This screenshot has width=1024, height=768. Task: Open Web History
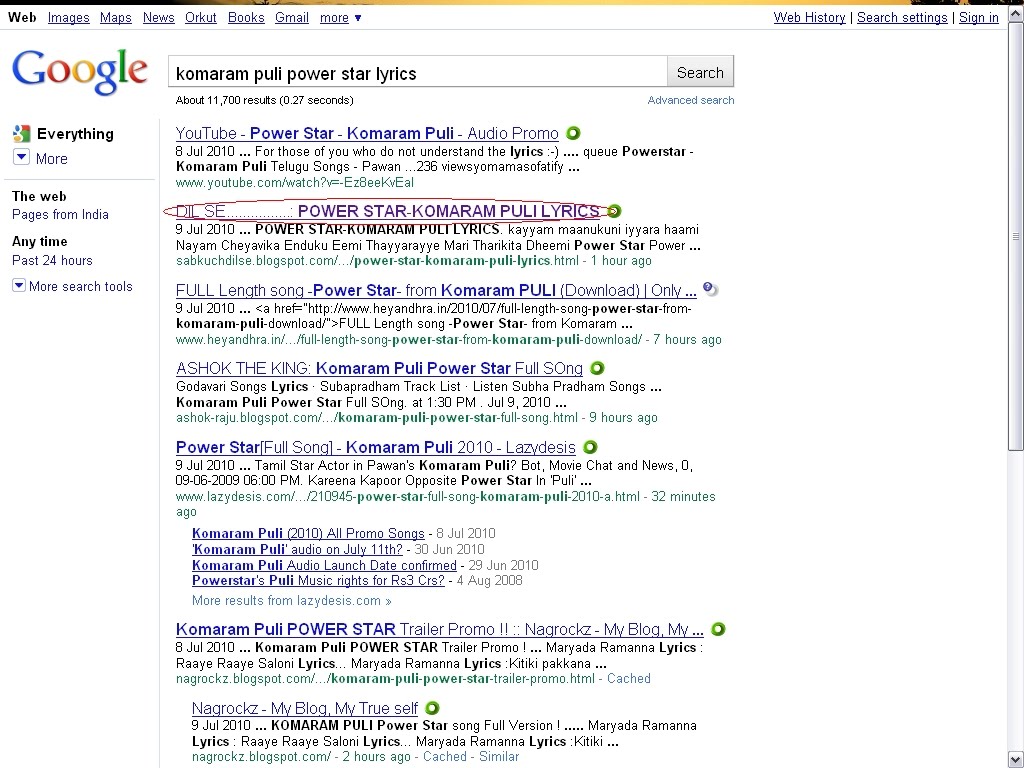click(809, 18)
